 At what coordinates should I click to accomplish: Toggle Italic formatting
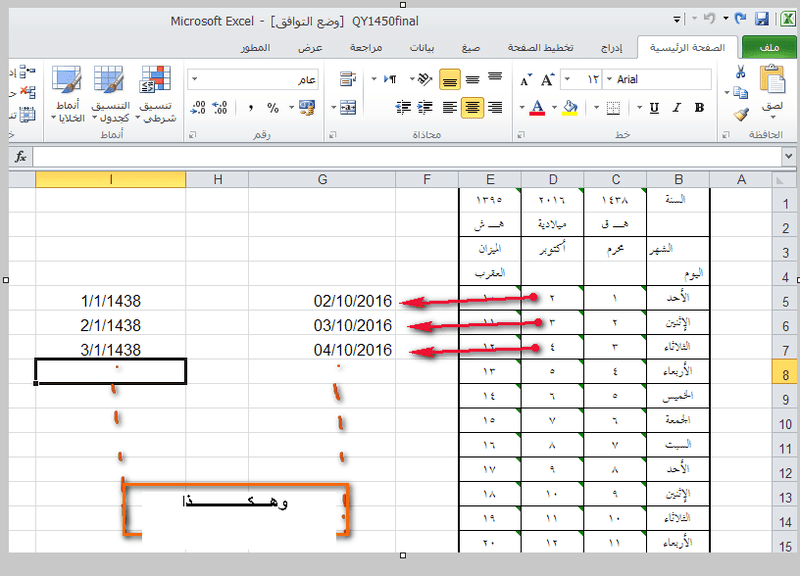678,108
